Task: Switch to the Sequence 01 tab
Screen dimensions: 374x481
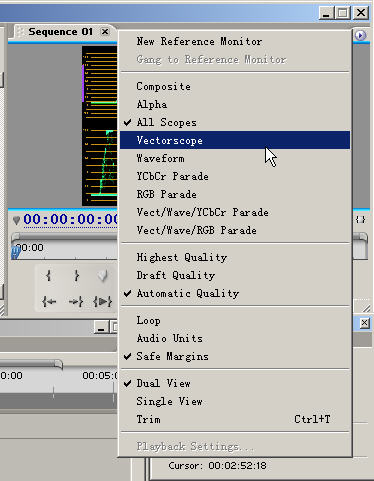Action: [60, 32]
